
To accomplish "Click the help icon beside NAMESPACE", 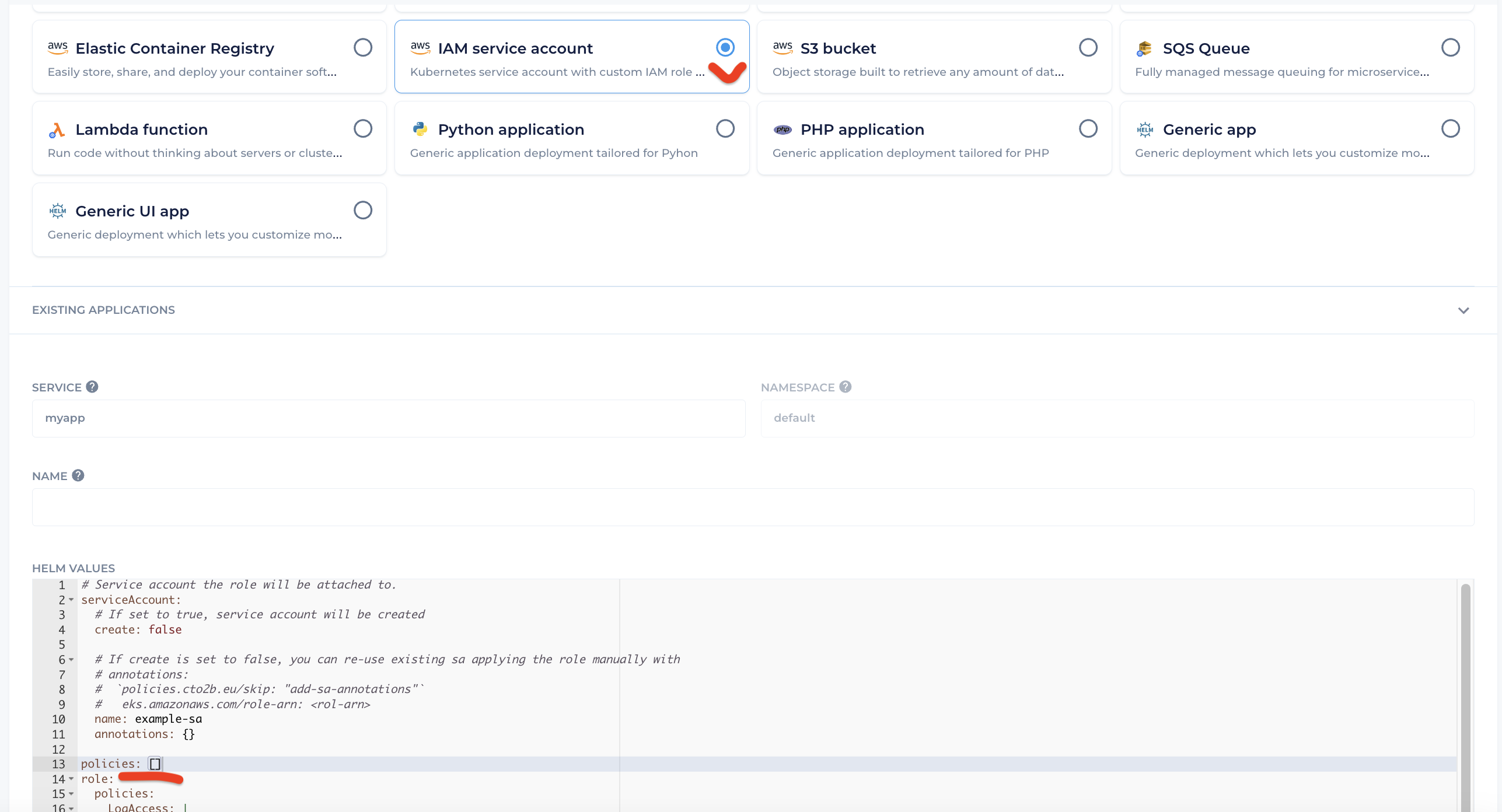I will pos(846,387).
